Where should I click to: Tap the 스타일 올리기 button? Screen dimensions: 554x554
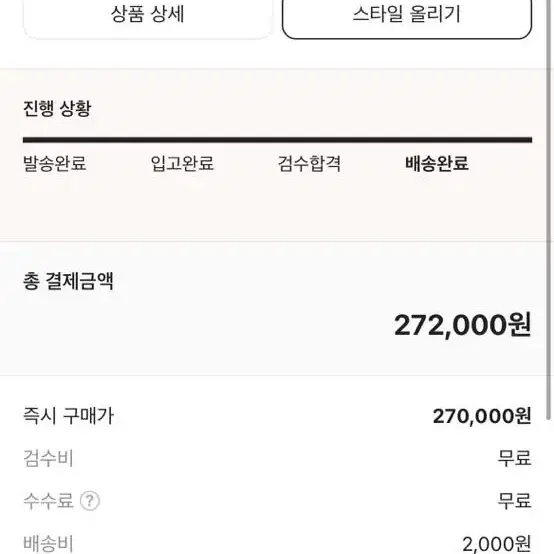(x=407, y=16)
